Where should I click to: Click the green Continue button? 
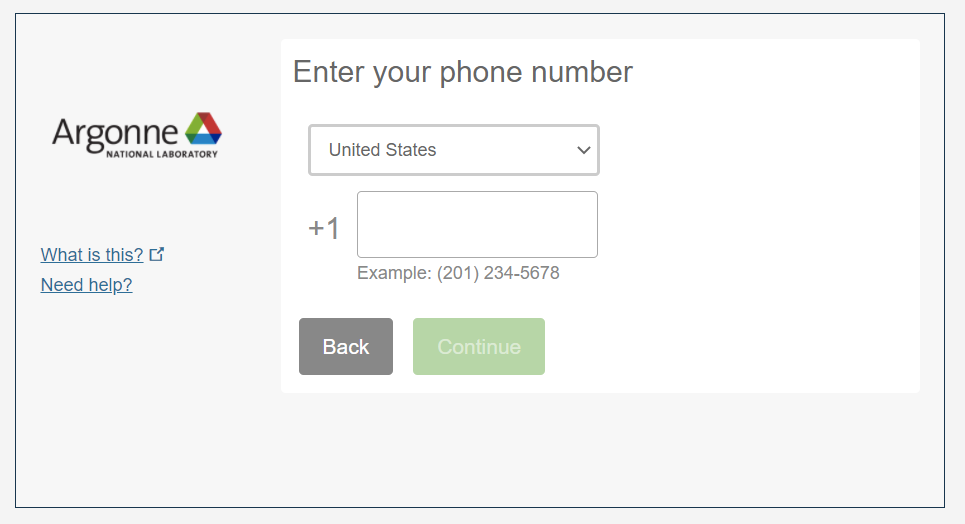coord(479,347)
